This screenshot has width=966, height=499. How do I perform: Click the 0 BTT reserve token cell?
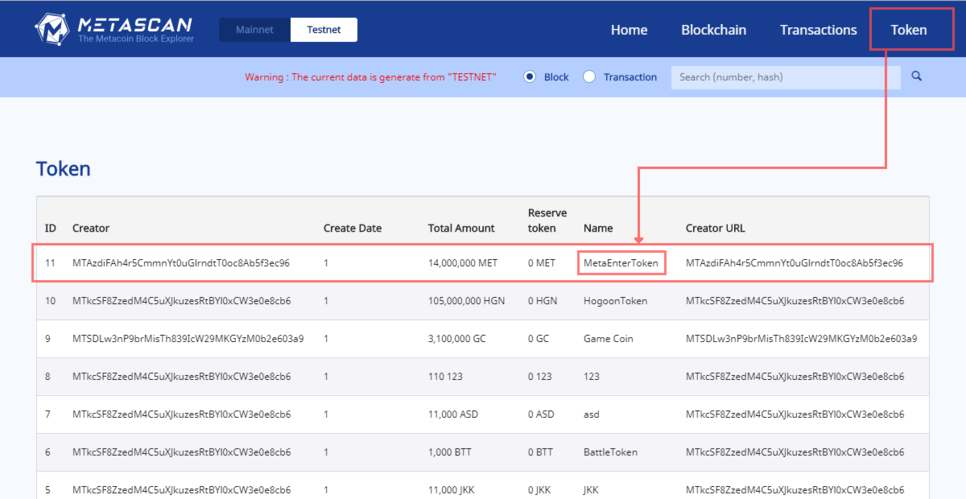(540, 452)
